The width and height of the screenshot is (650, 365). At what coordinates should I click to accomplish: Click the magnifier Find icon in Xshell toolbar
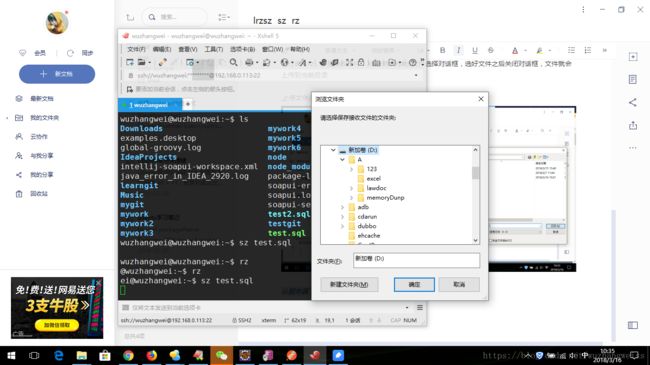[x=233, y=63]
